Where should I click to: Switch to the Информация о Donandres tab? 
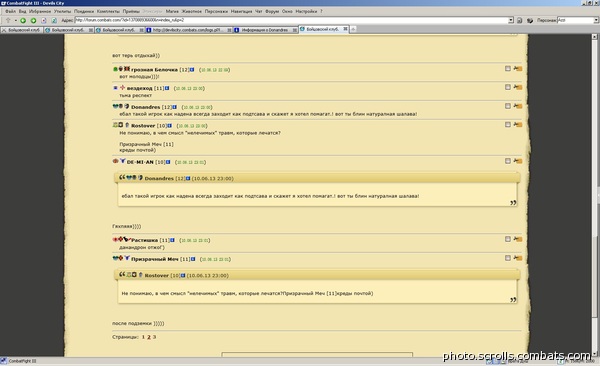pyautogui.click(x=265, y=30)
